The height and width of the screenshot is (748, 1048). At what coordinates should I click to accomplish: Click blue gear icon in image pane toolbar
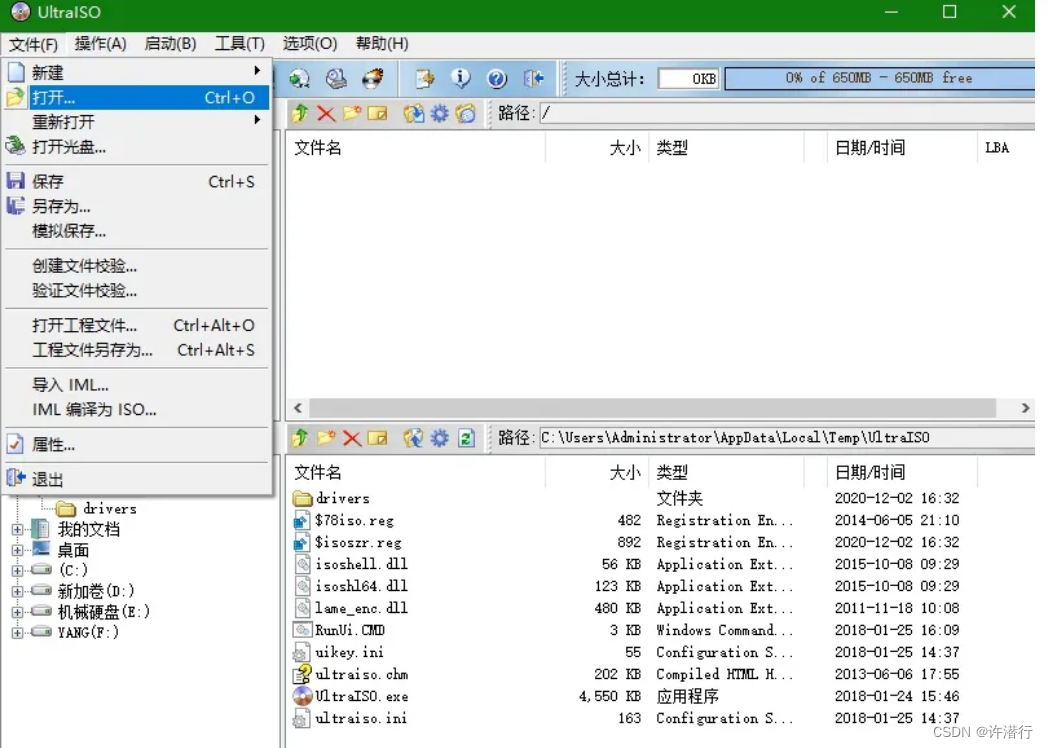point(439,113)
